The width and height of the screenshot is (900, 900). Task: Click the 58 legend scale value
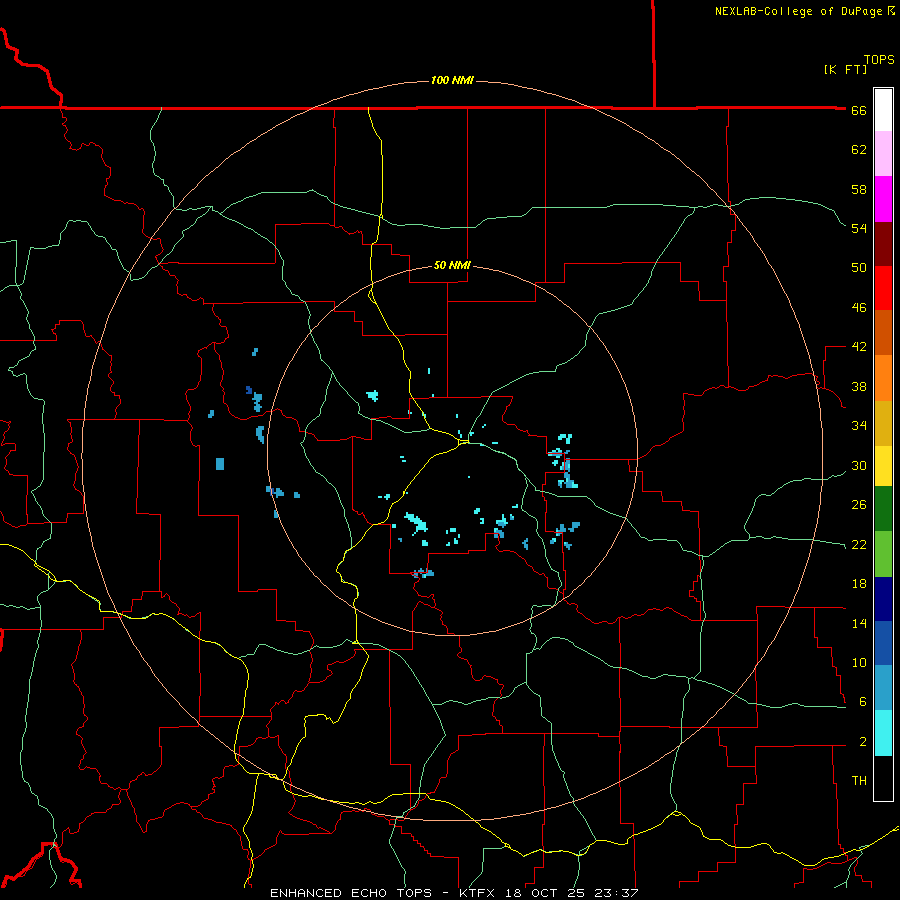point(859,189)
